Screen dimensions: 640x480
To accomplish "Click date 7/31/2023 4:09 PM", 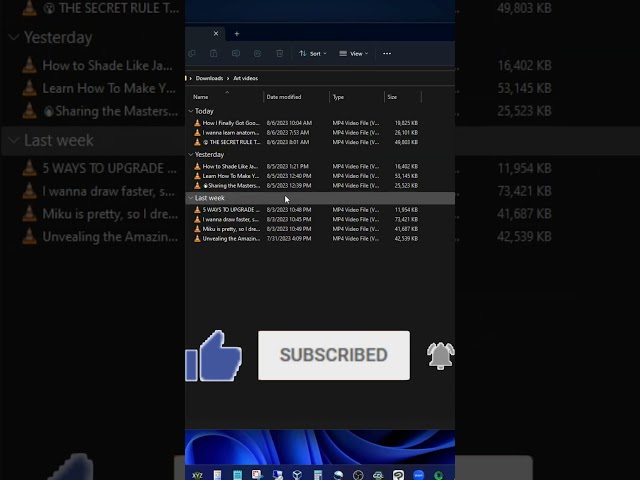I will point(289,238).
